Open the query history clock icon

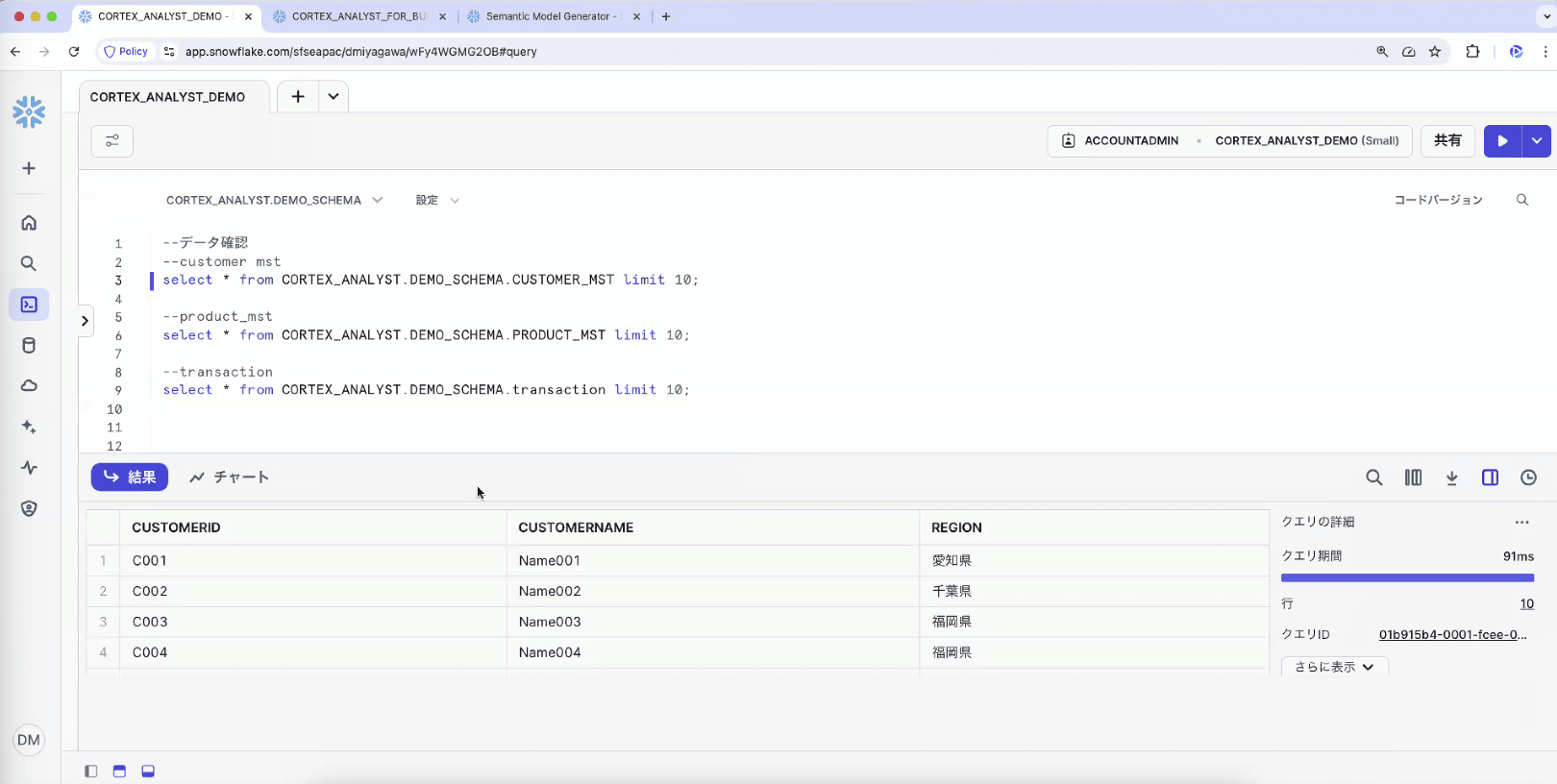[x=1528, y=478]
